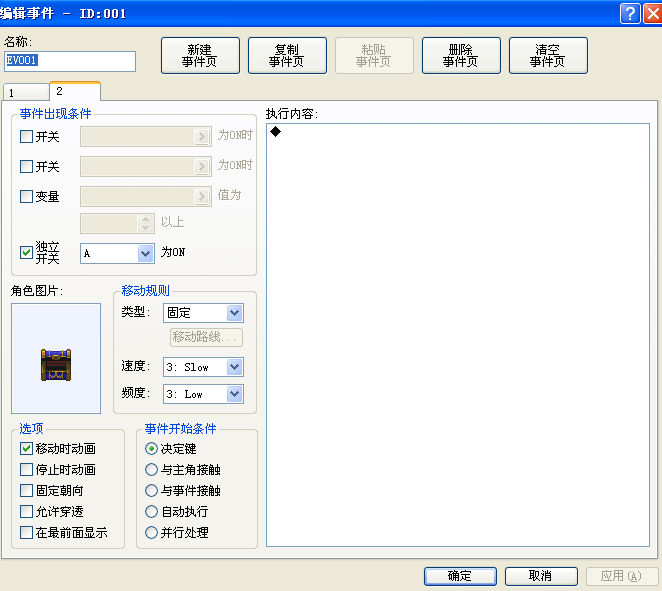Check the 固定朝向 option
This screenshot has height=591, width=662.
pos(26,491)
